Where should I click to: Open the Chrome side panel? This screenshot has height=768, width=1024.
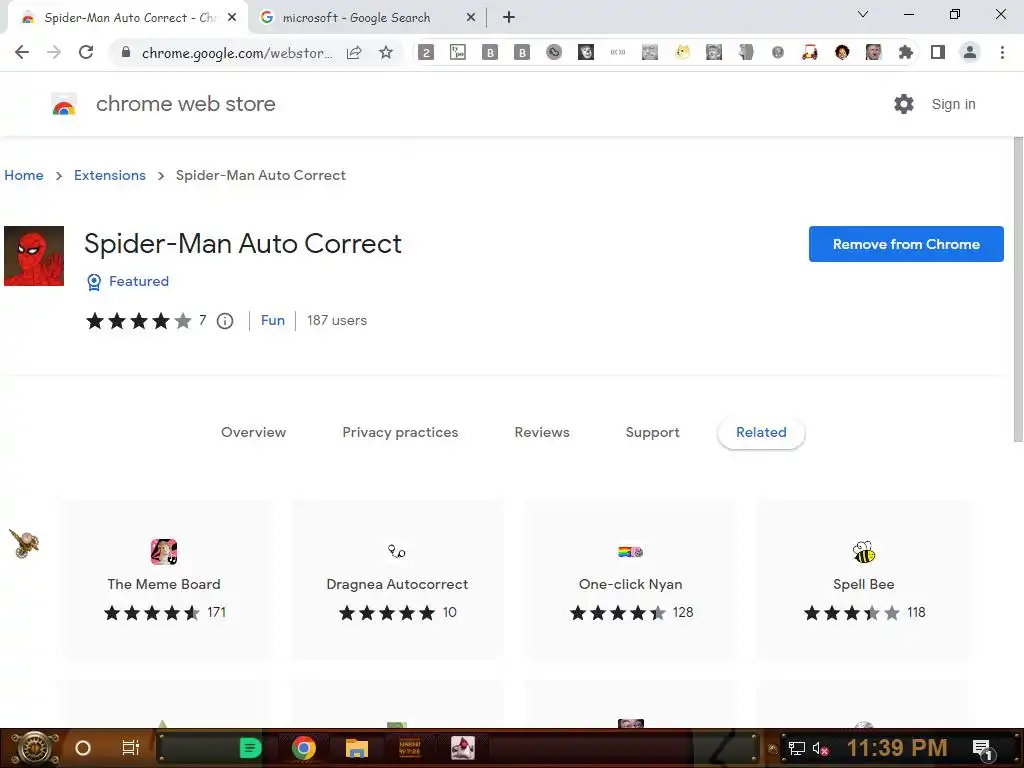(x=938, y=52)
